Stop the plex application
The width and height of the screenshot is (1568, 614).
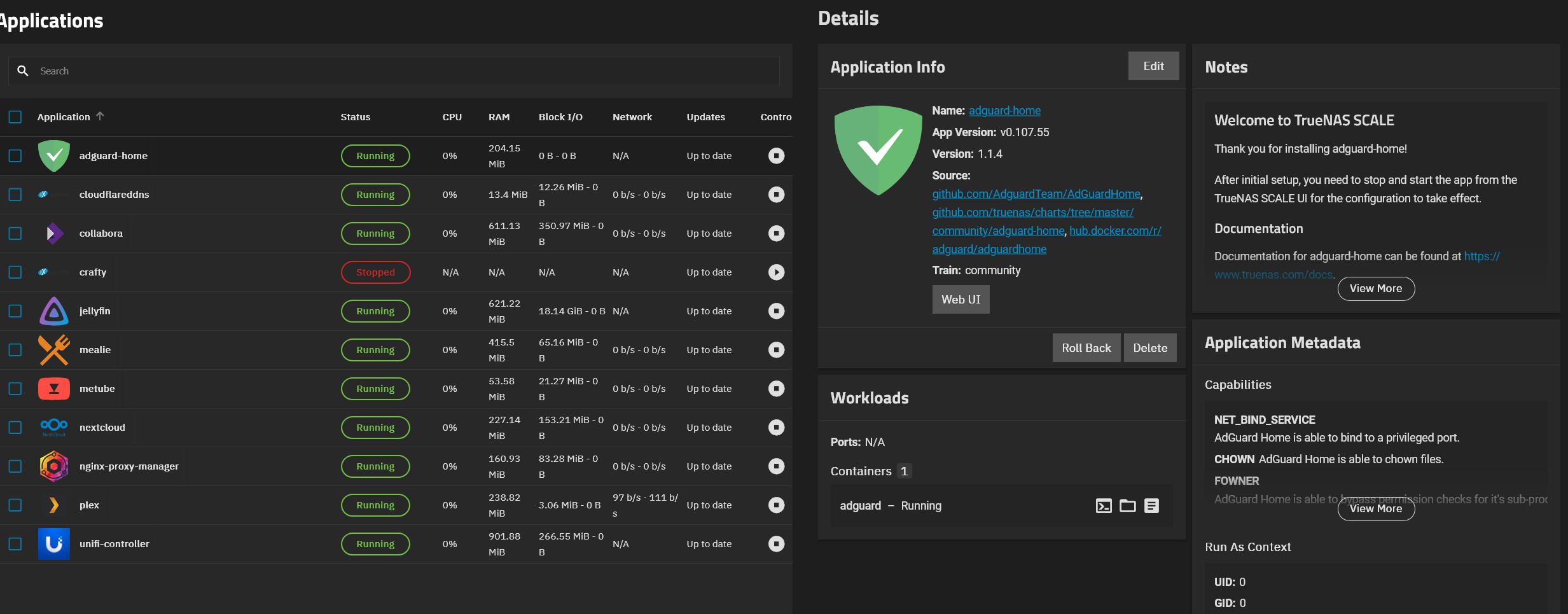[776, 505]
